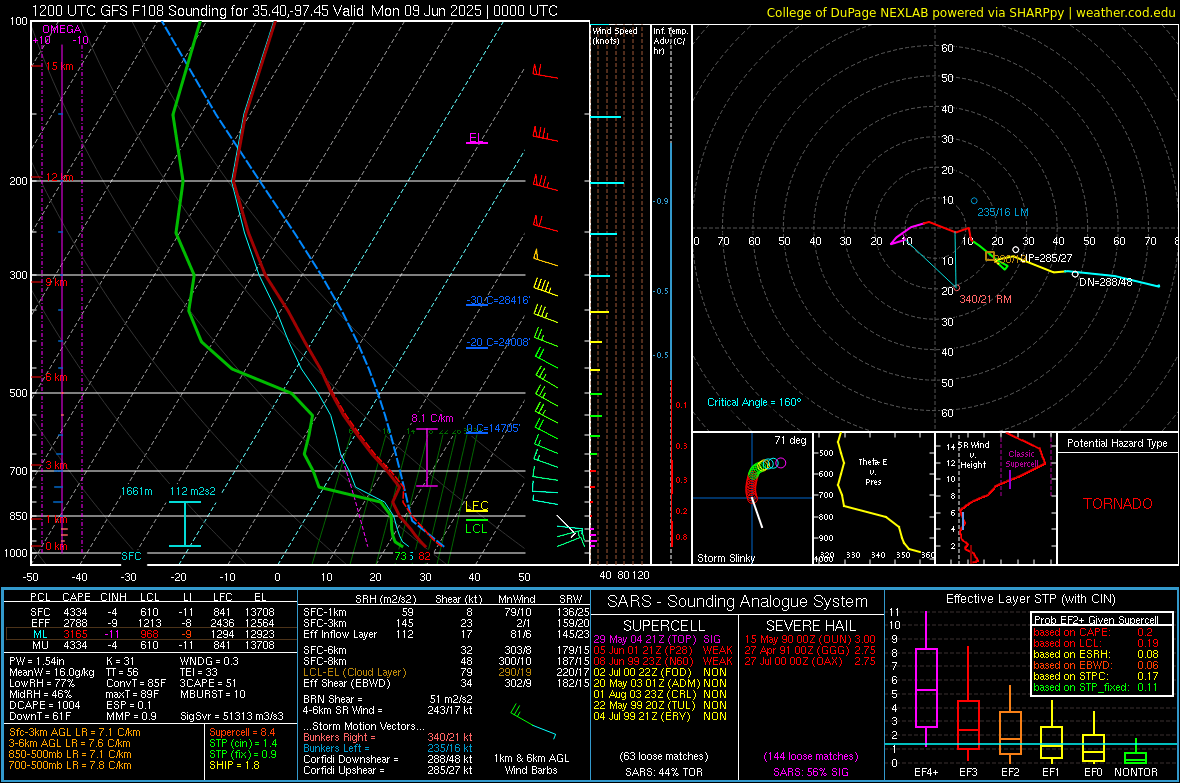This screenshot has width=1180, height=783.
Task: Click the based on CAPE: 0.2 probability line
Action: (1093, 632)
